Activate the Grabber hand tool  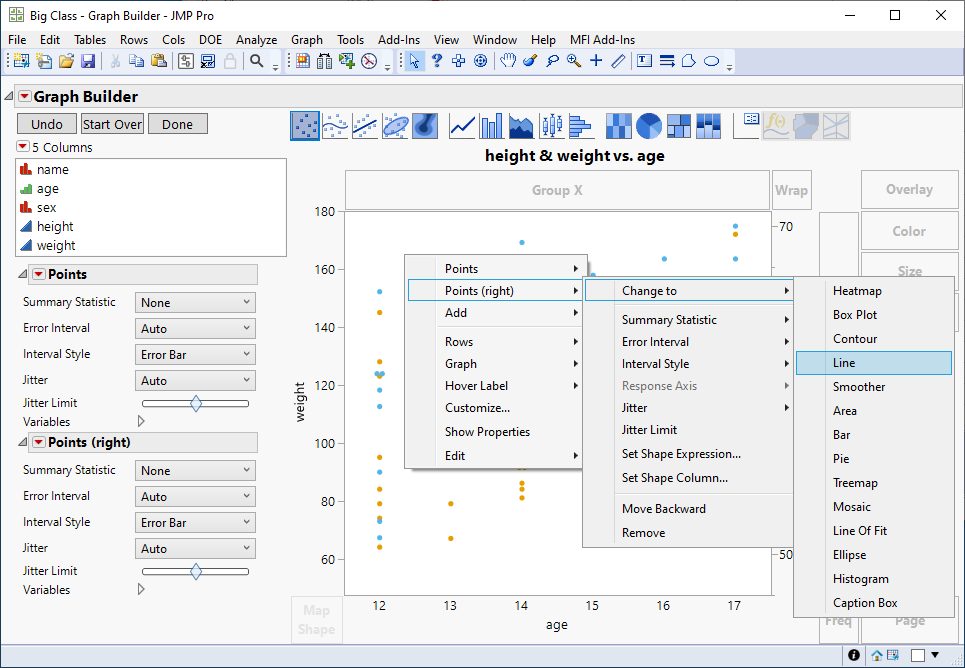coord(508,61)
